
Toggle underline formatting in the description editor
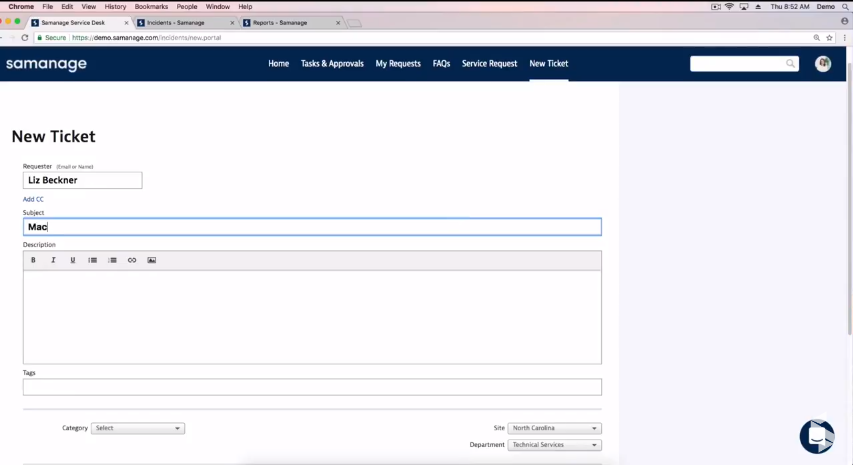[73, 260]
